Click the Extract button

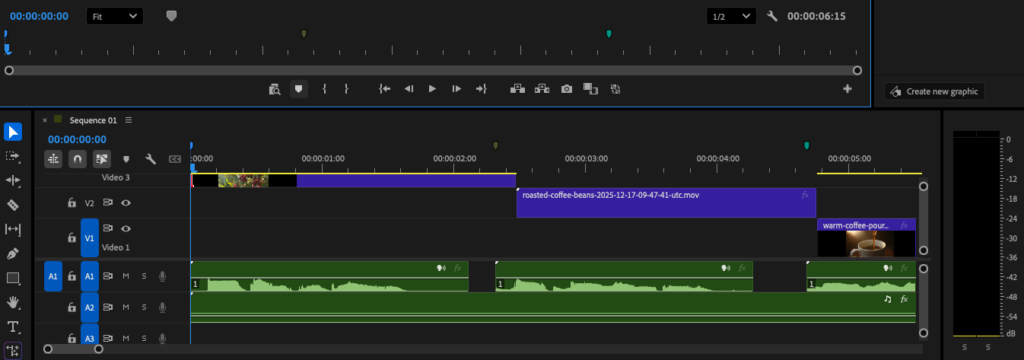pyautogui.click(x=542, y=89)
